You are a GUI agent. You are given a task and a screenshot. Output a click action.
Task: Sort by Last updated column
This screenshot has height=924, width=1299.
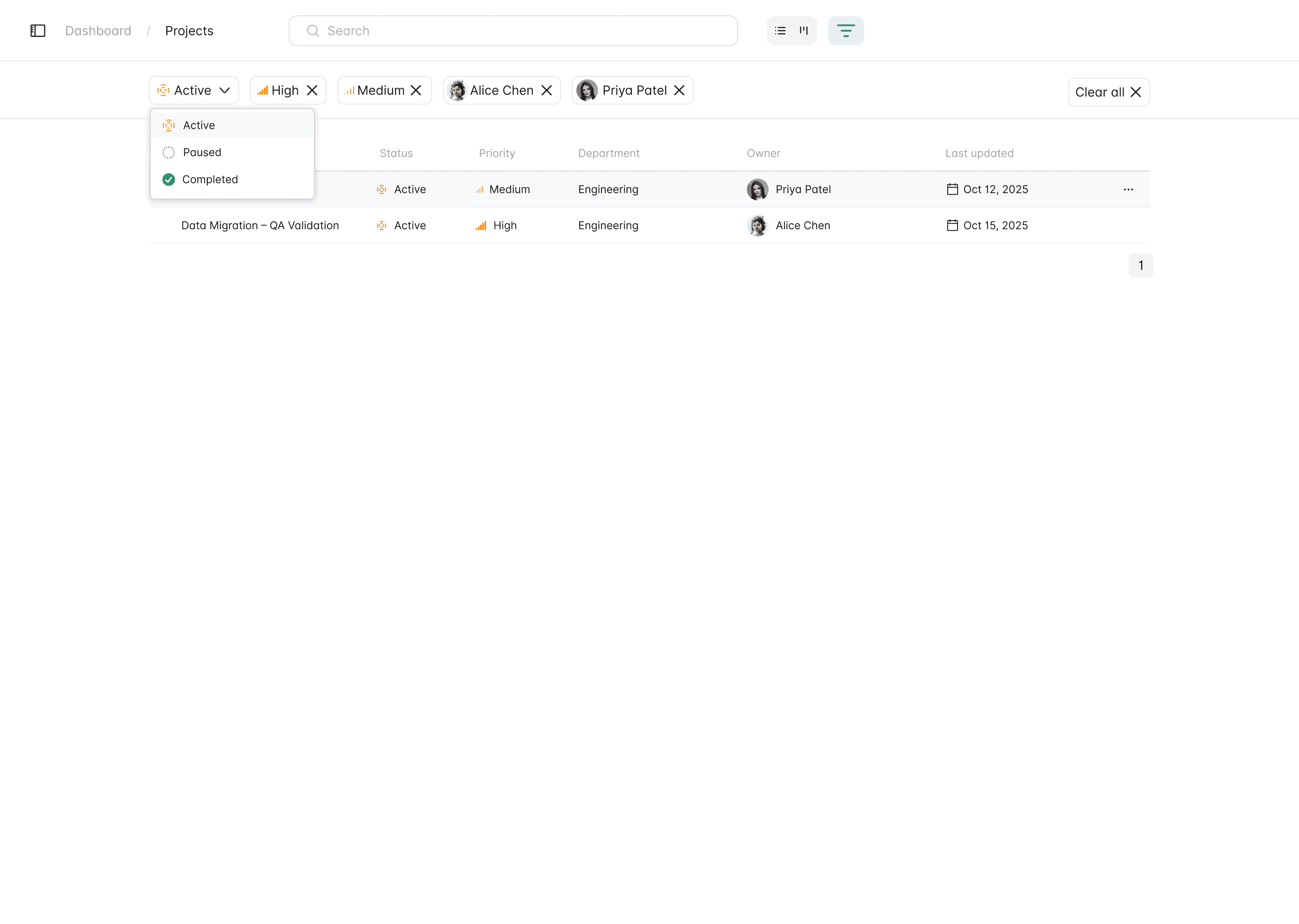pos(979,153)
